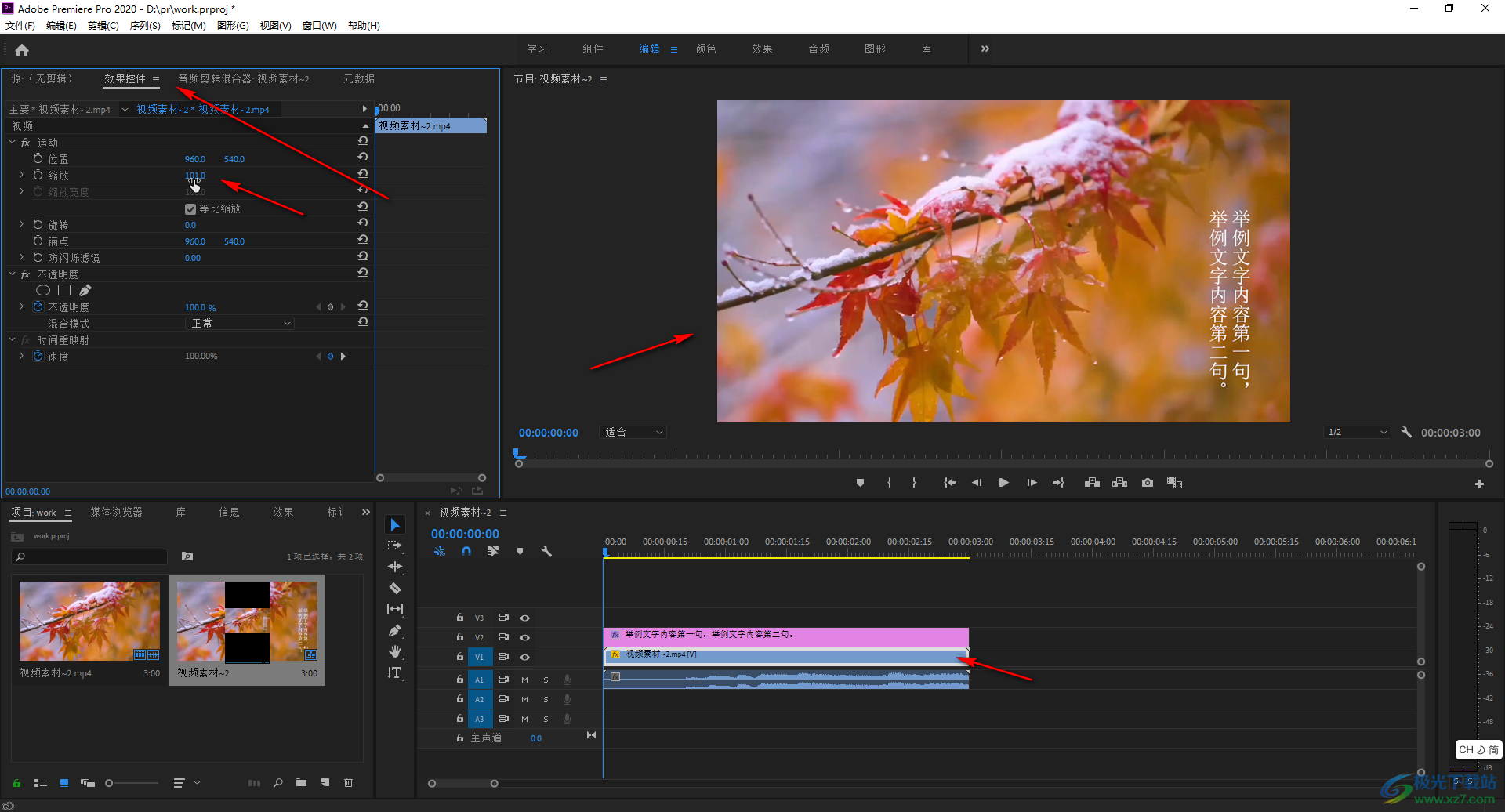Lock track V2 with padlock
The width and height of the screenshot is (1505, 812).
click(460, 637)
